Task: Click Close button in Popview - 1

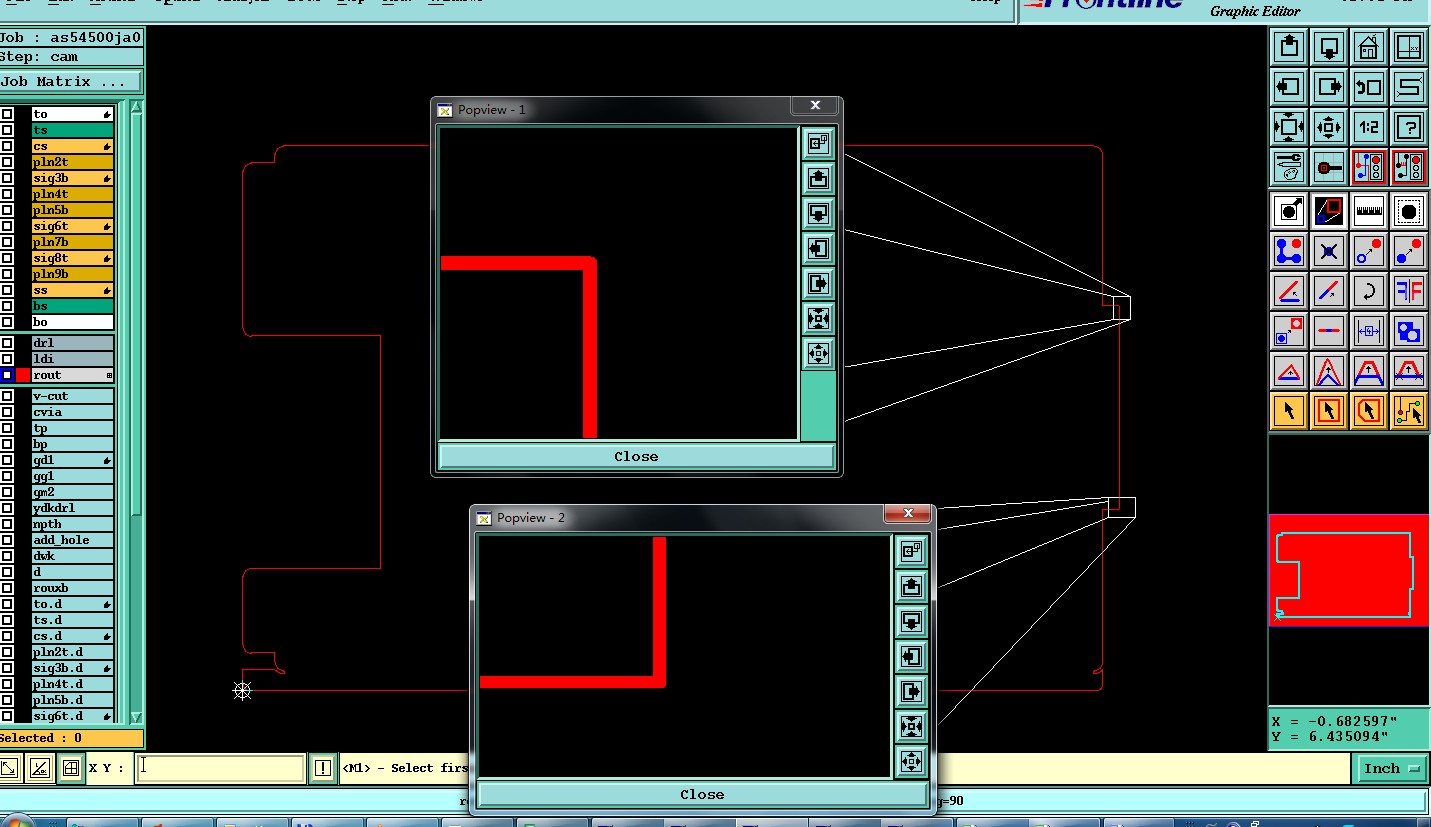Action: tap(636, 456)
